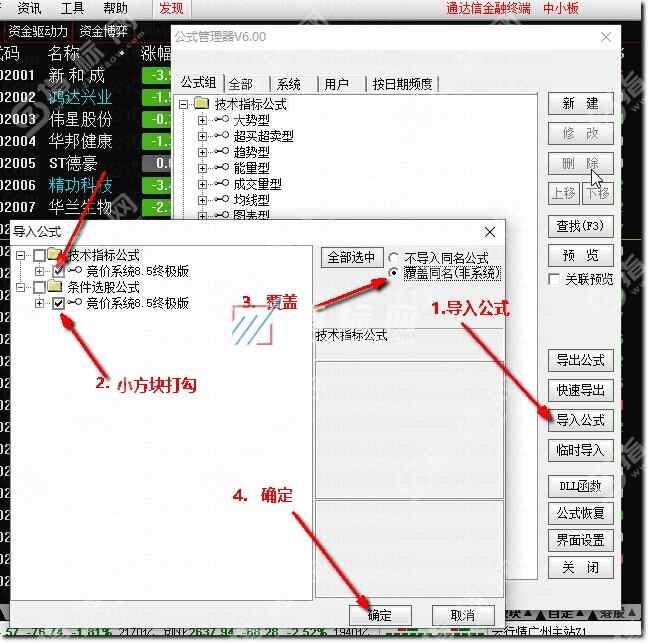Click the 能量型 category icon
This screenshot has height=643, width=649.
[221, 168]
